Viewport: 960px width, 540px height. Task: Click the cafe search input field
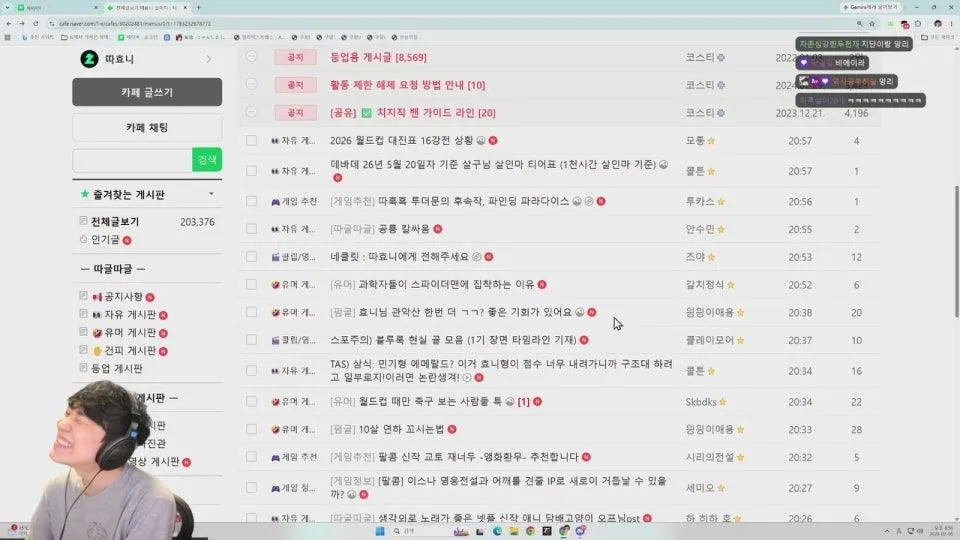(132, 160)
